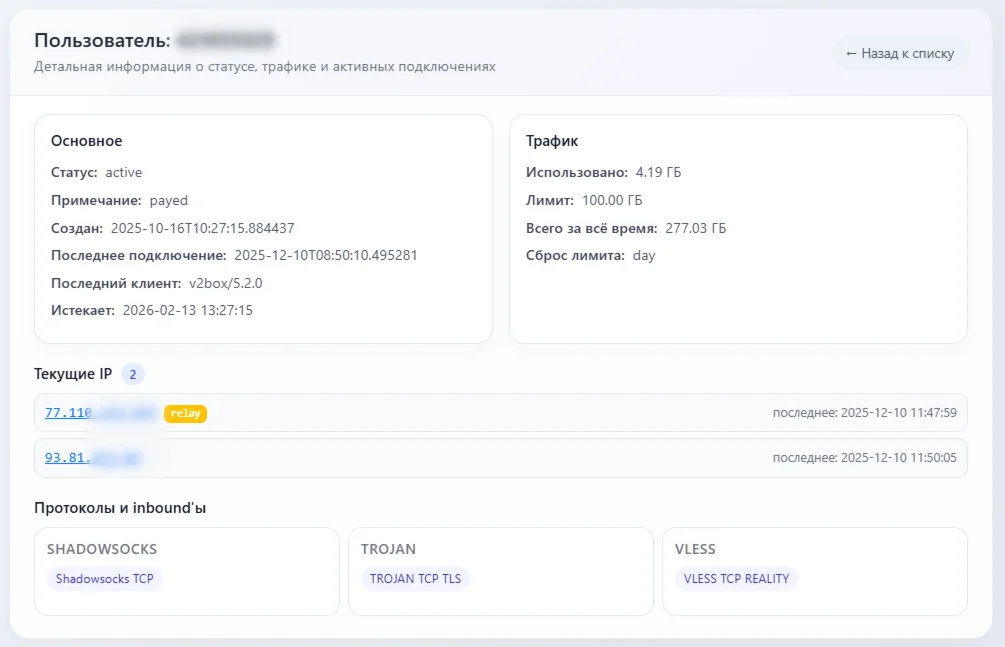Click the used traffic value 4.19 ГБ

pyautogui.click(x=658, y=173)
